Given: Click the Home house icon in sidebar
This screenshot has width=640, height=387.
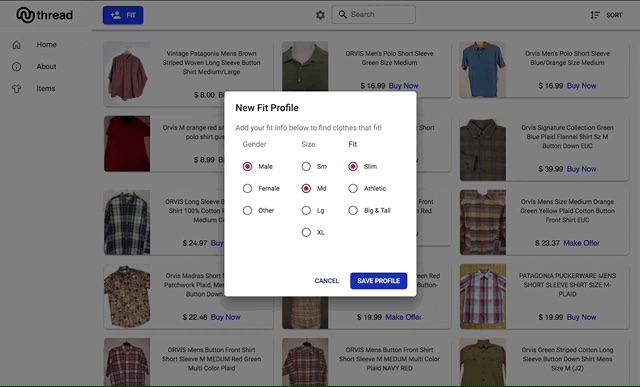Looking at the screenshot, I should tap(16, 44).
